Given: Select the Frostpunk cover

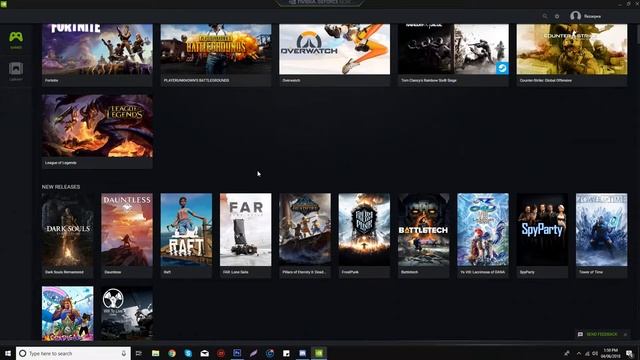Looking at the screenshot, I should pos(364,230).
